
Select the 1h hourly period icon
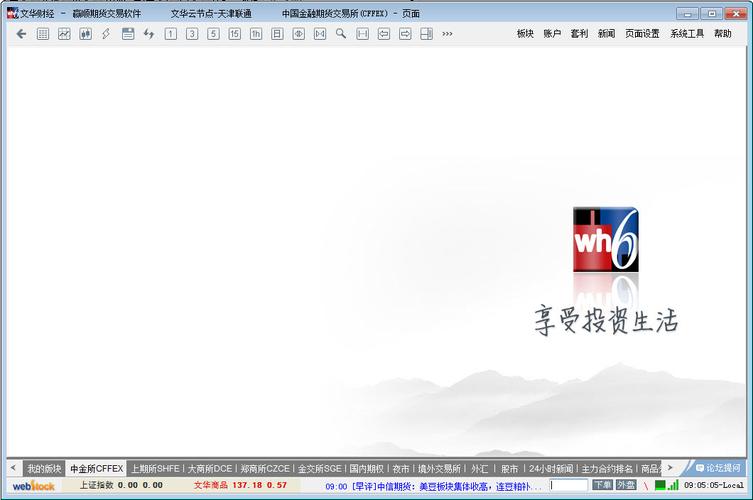point(256,34)
